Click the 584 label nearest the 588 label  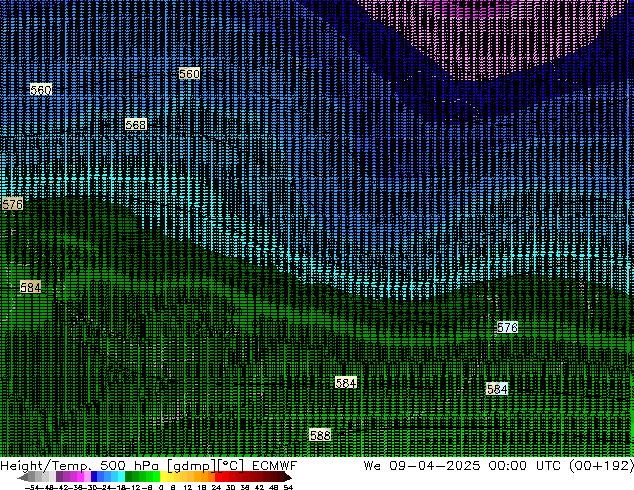click(346, 382)
